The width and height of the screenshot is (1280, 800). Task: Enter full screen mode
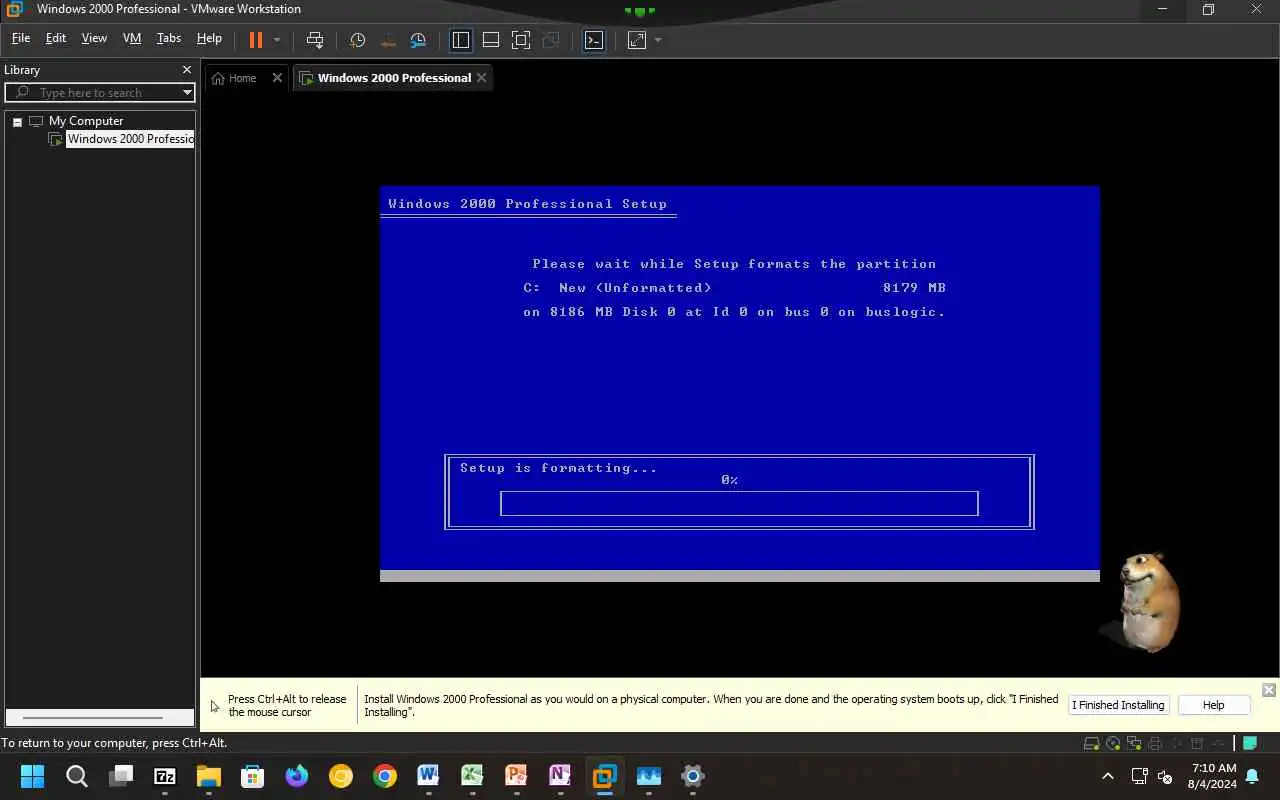click(521, 40)
